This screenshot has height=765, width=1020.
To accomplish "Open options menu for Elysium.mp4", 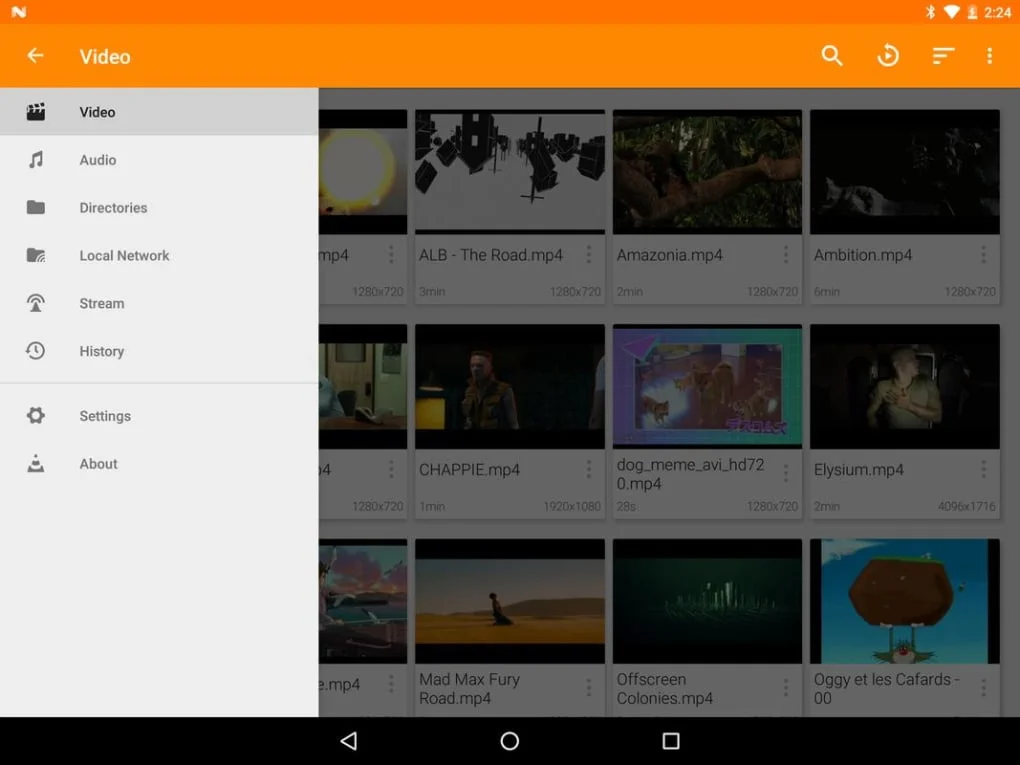I will [x=984, y=468].
